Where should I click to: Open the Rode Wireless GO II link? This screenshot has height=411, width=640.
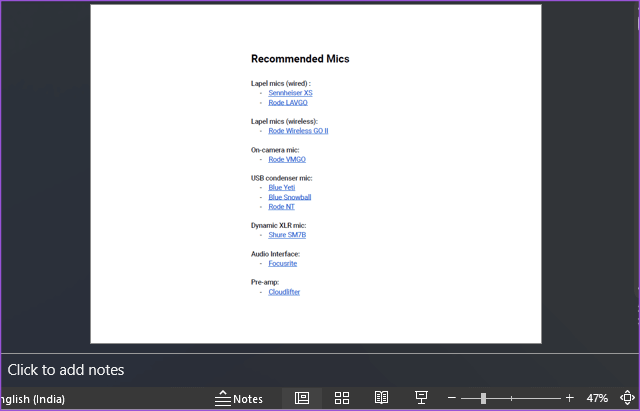pyautogui.click(x=298, y=131)
